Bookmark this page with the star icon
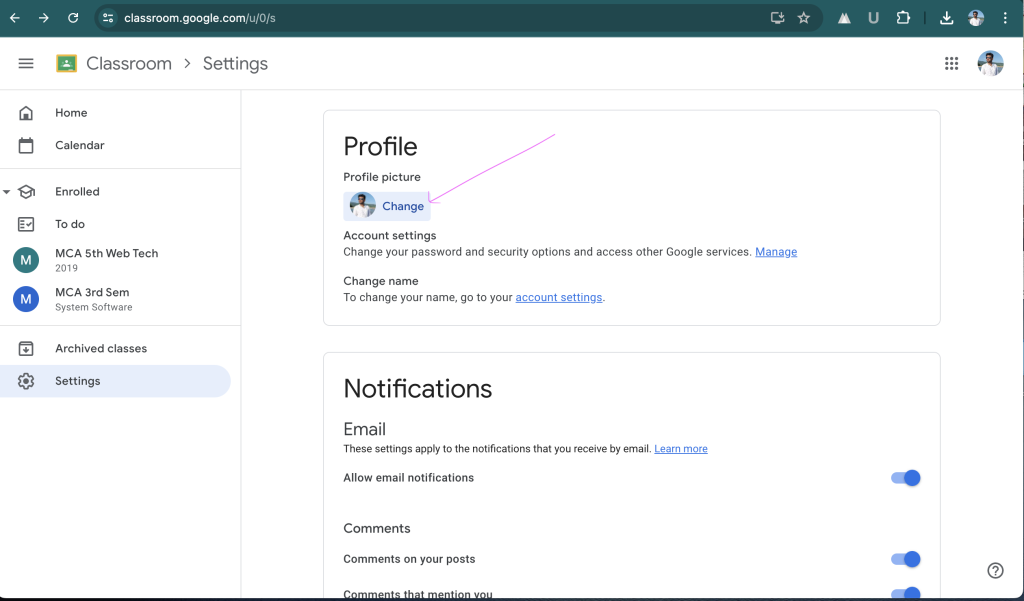 coord(804,18)
